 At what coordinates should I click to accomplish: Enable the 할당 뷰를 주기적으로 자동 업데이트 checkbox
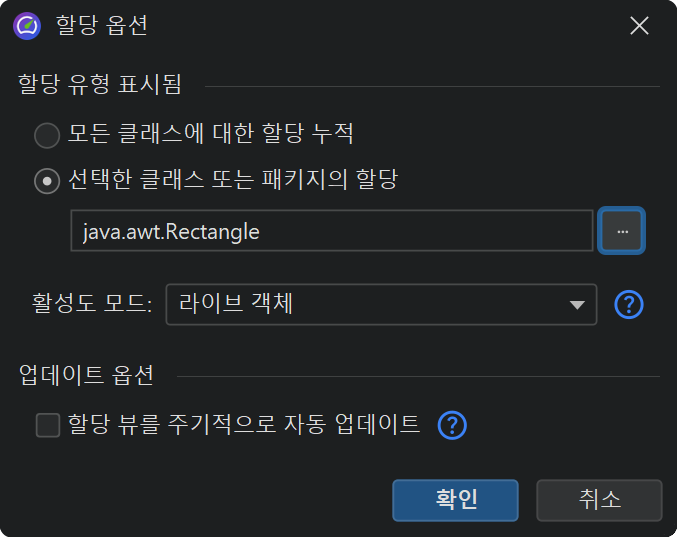click(48, 425)
